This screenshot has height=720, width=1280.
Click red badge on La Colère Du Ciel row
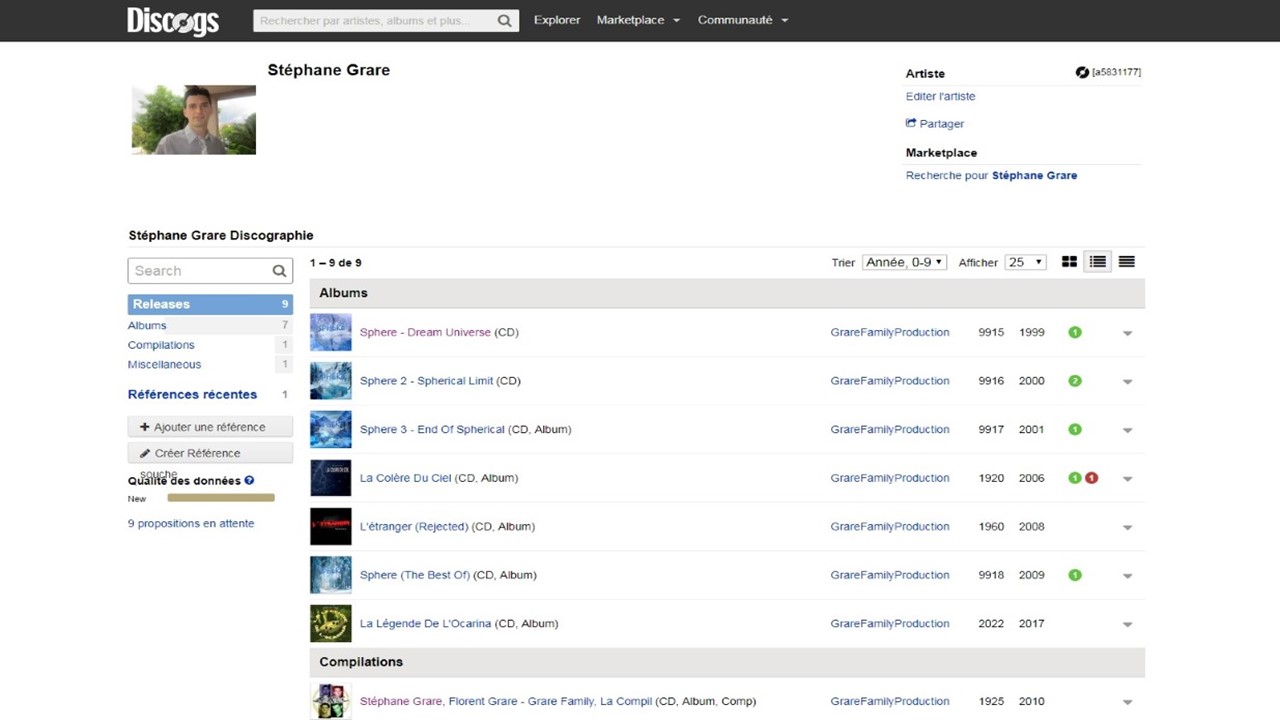(x=1092, y=478)
